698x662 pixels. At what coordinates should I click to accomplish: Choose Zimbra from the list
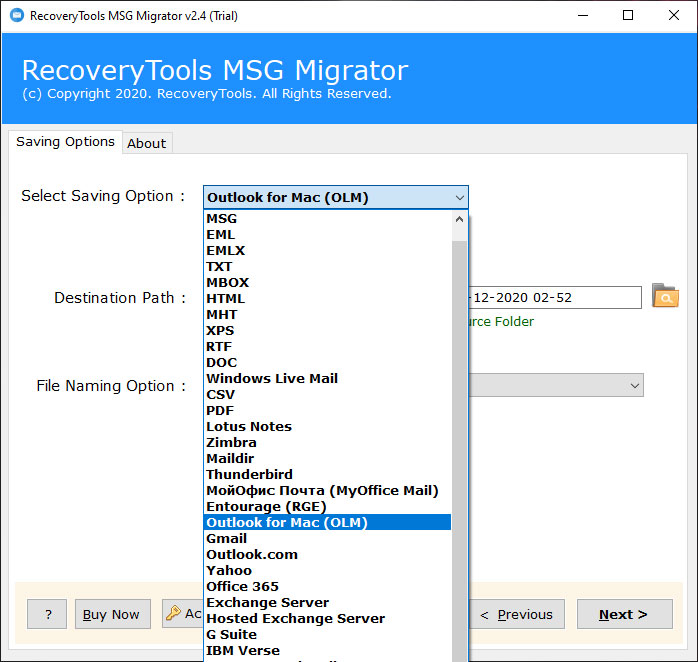(x=327, y=443)
